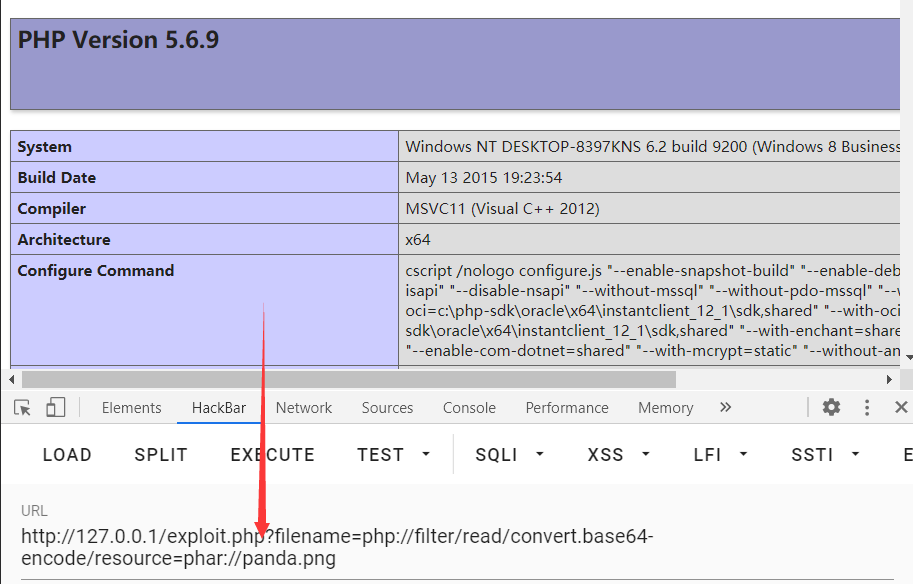Expand the SSTI dropdown menu
Screen dimensions: 913x584
coord(825,455)
